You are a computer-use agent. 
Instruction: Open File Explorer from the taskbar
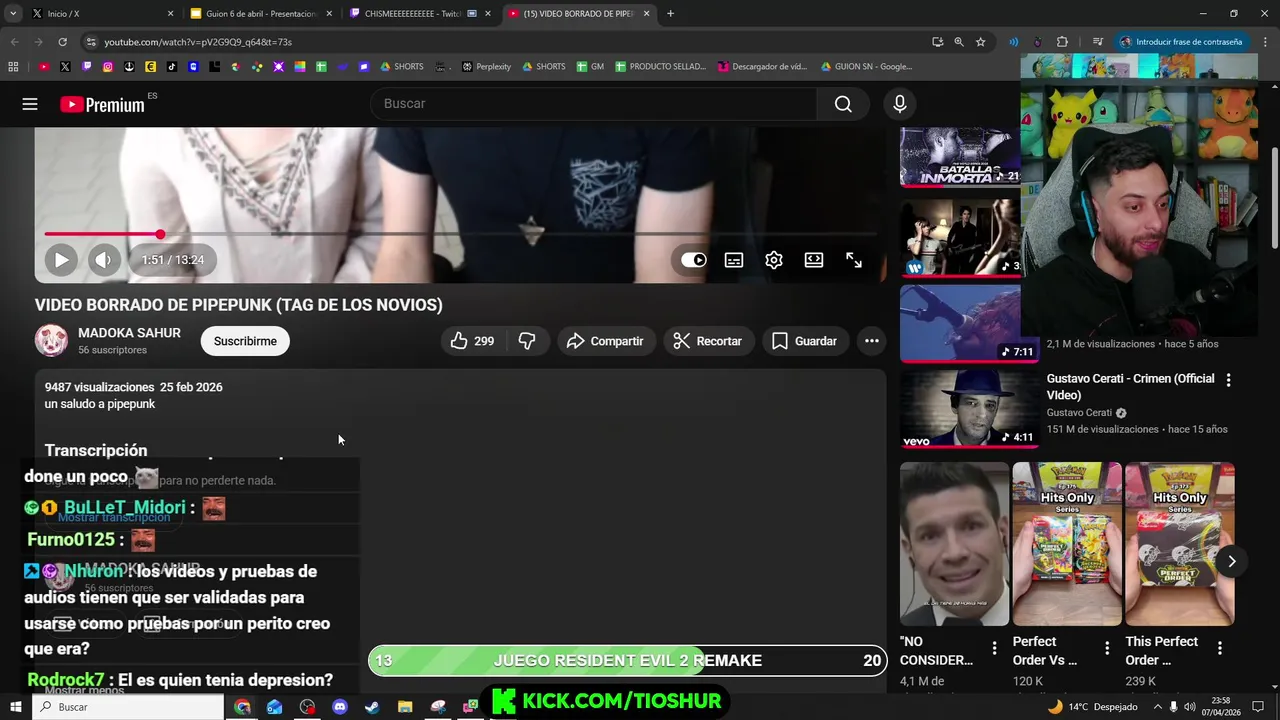tap(405, 707)
